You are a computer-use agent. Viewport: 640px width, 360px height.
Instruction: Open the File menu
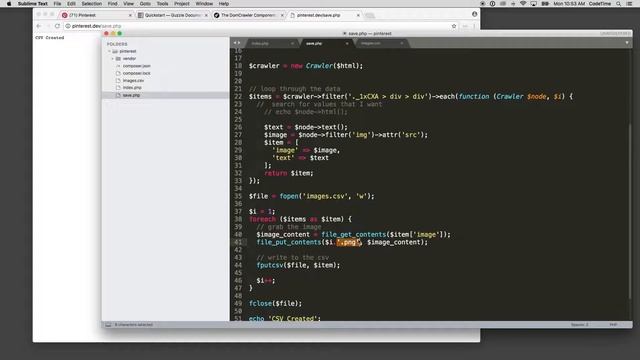57,4
